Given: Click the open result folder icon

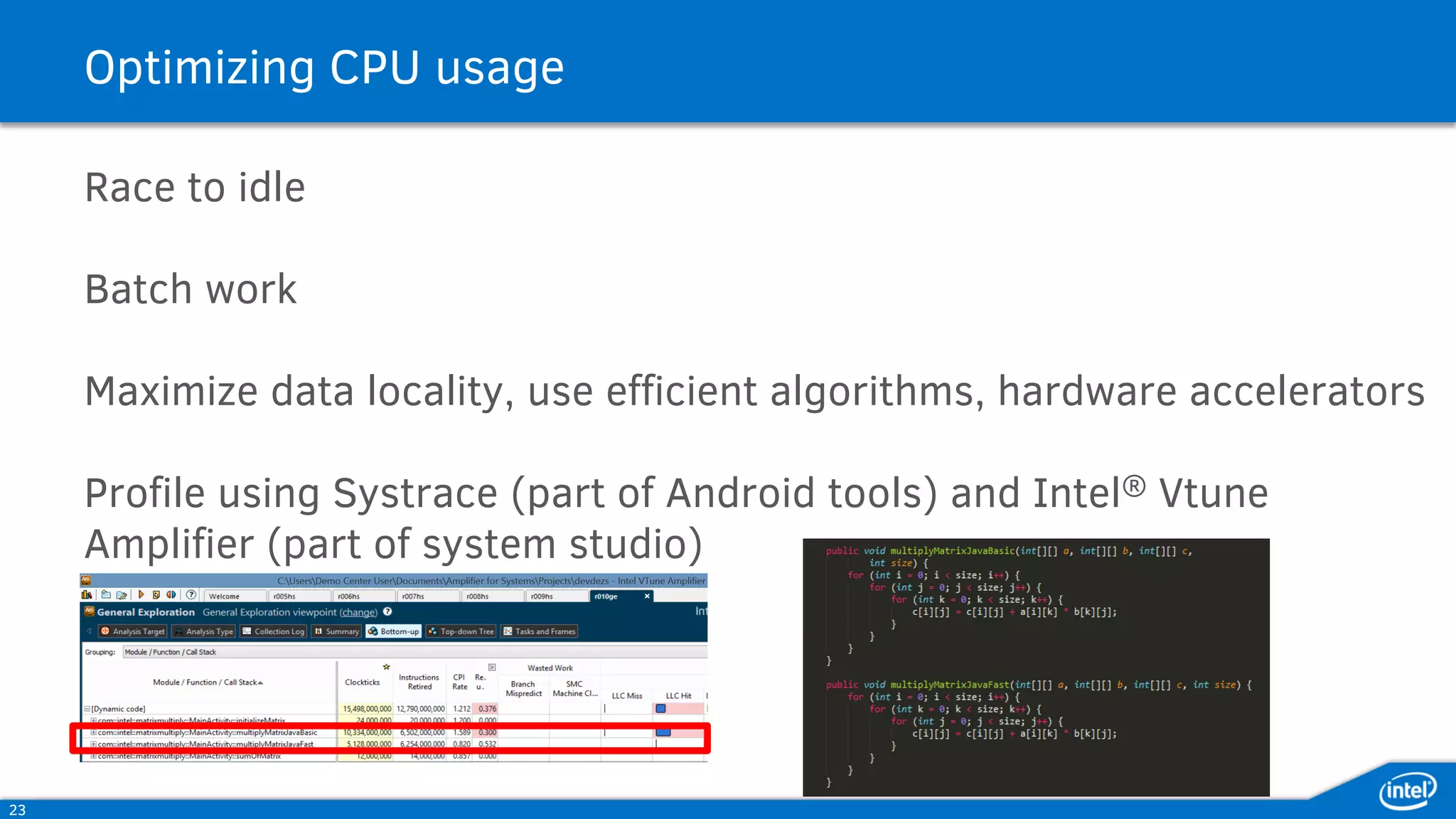Looking at the screenshot, I should pyautogui.click(x=122, y=595).
